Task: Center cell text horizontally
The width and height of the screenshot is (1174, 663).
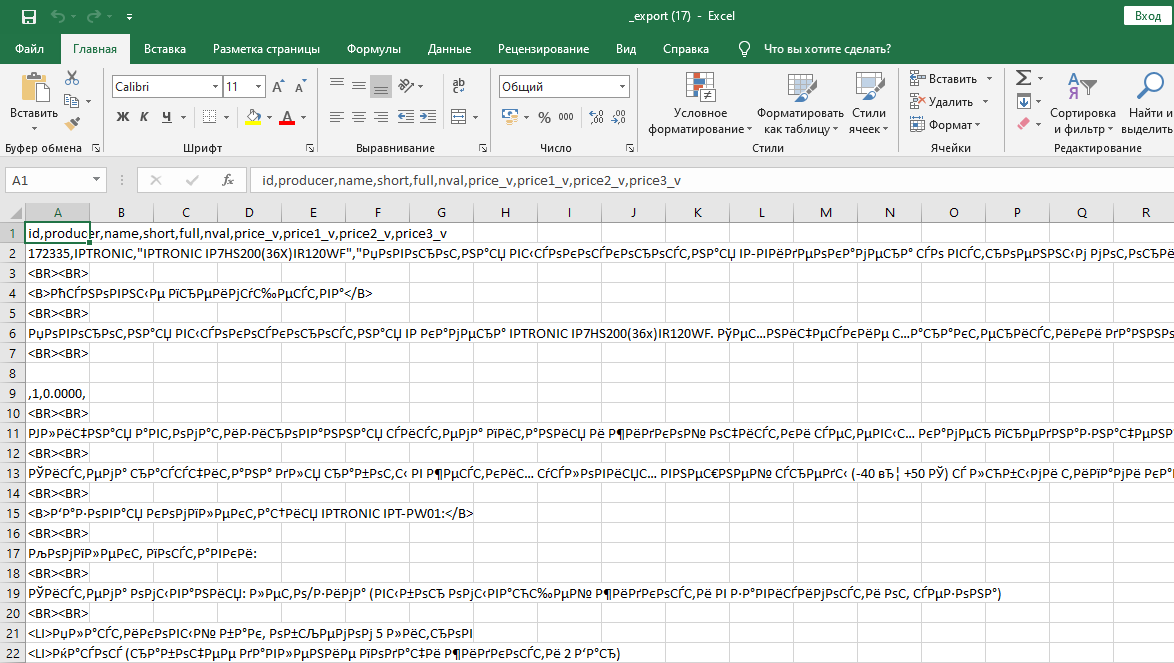Action: (359, 117)
